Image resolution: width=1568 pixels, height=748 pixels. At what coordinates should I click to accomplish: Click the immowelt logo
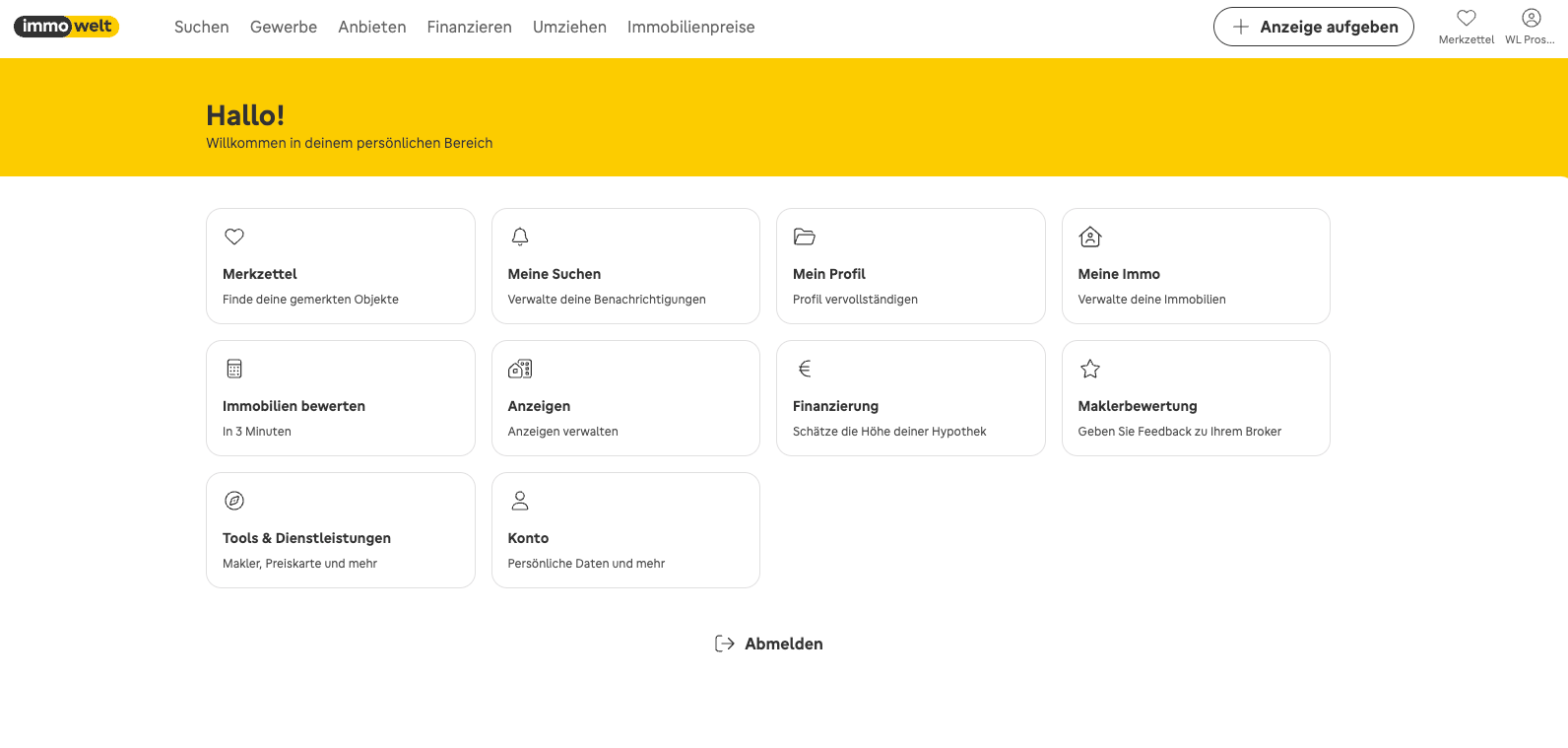pos(66,27)
